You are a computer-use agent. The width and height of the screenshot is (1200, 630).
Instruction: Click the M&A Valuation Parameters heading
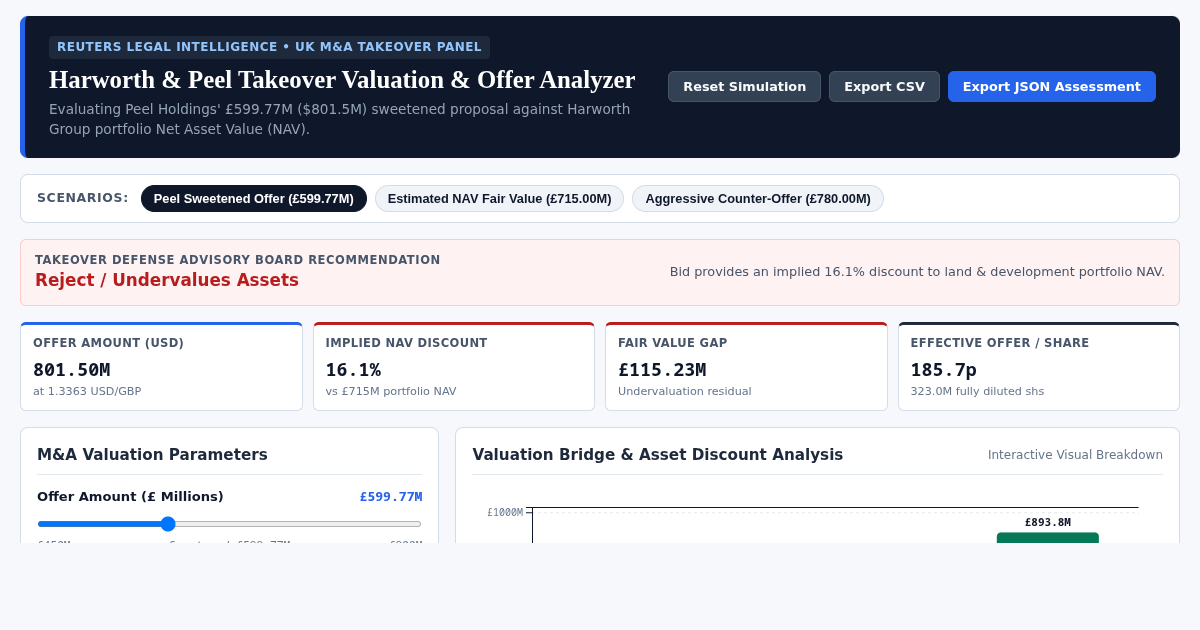coord(152,455)
